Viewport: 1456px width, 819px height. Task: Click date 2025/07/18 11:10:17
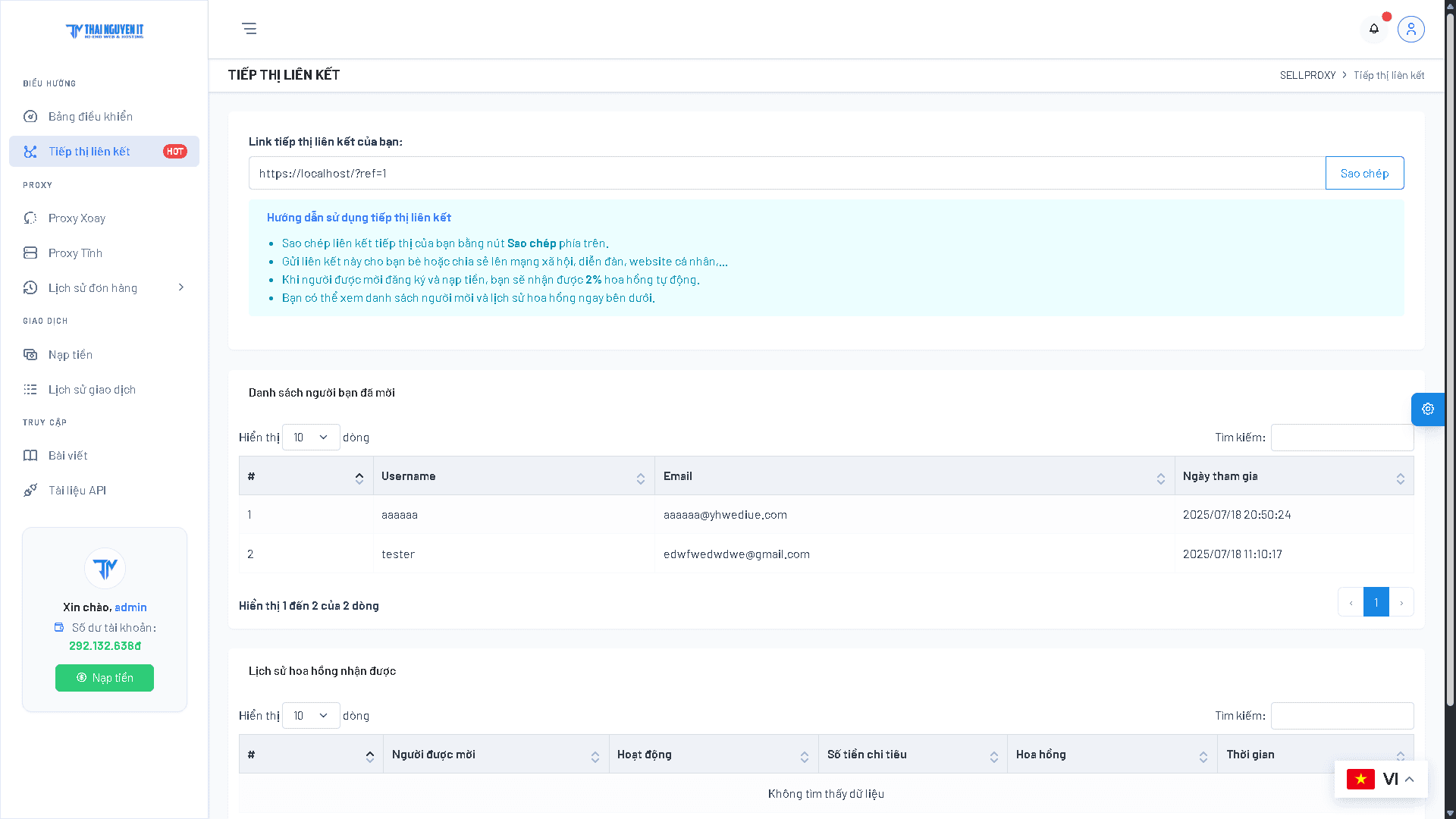coord(1232,554)
